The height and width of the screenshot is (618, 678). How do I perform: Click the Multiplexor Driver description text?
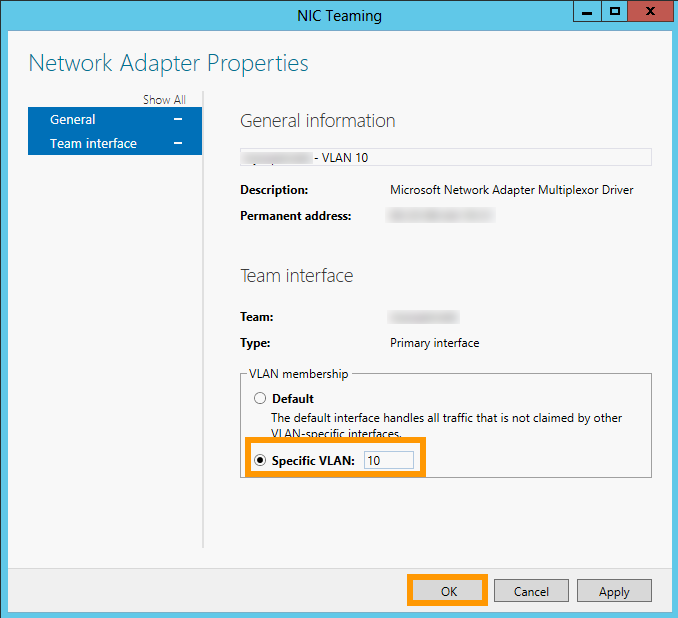[x=511, y=189]
